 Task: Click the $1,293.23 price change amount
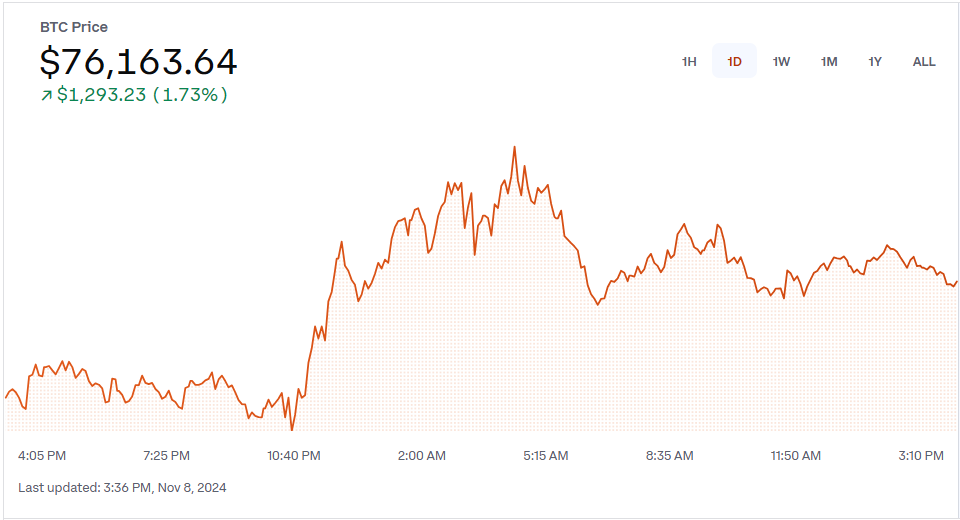[x=101, y=95]
